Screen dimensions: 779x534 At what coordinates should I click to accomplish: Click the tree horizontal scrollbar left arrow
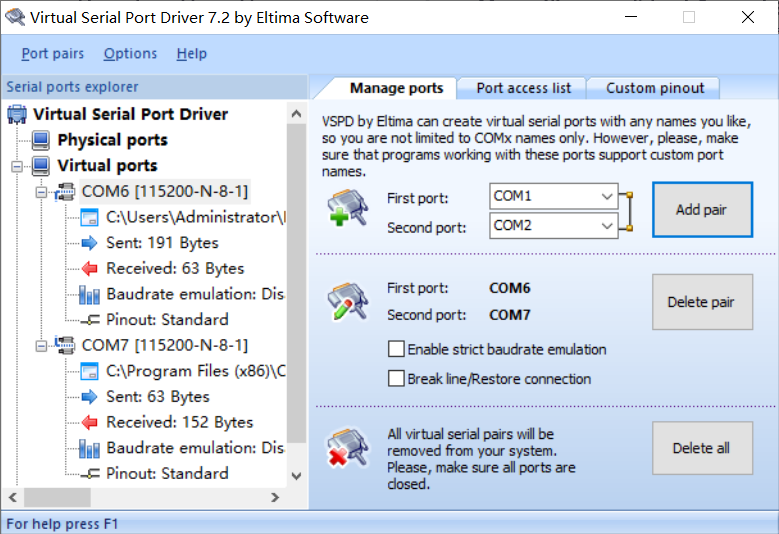pos(13,497)
